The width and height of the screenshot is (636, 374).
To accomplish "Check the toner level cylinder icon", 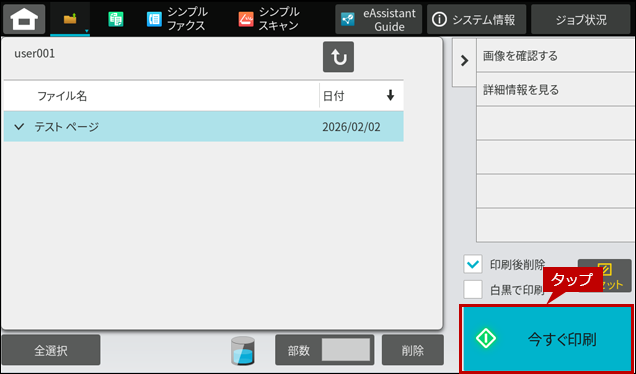I will [x=243, y=350].
